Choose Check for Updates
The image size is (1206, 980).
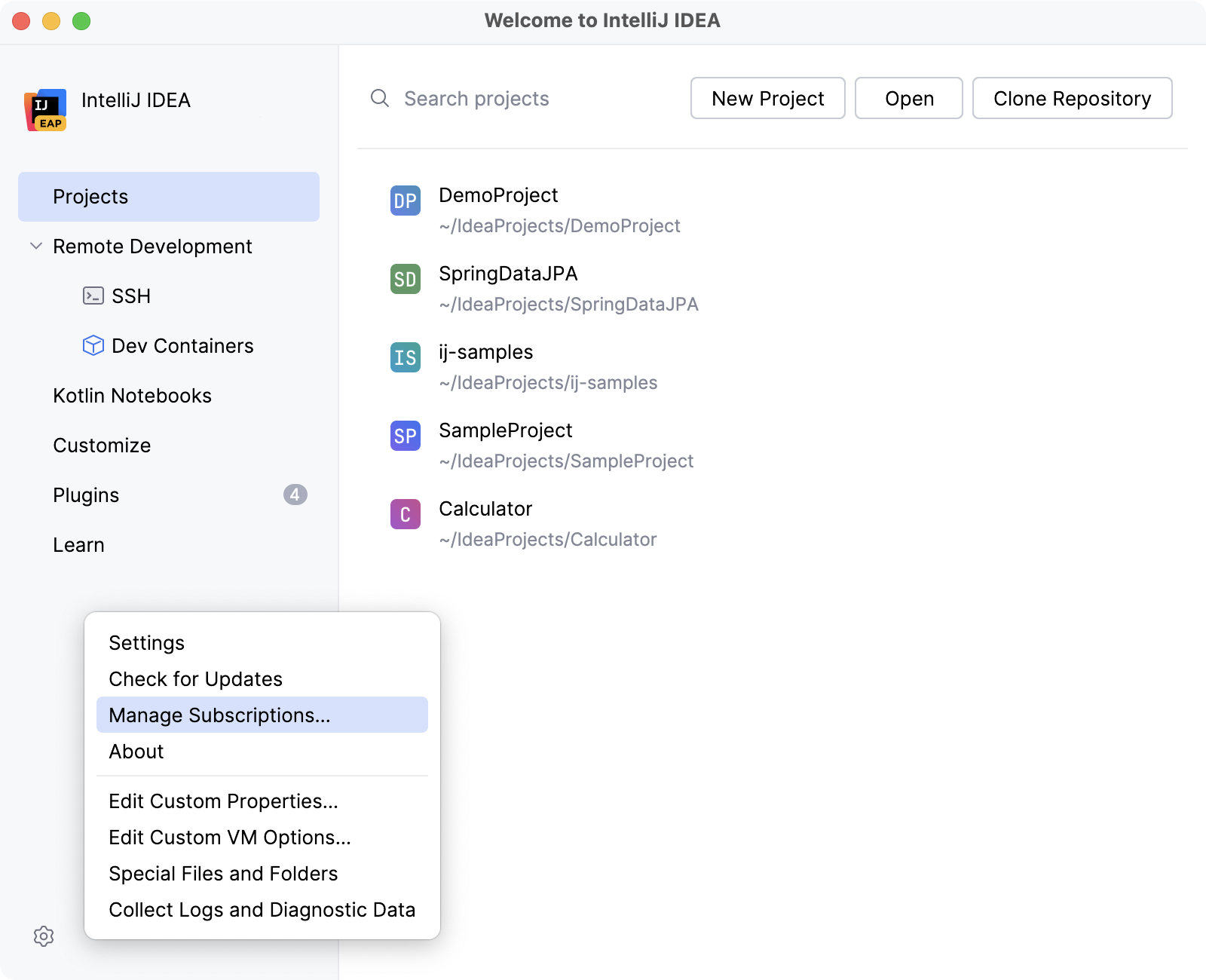[x=195, y=678]
